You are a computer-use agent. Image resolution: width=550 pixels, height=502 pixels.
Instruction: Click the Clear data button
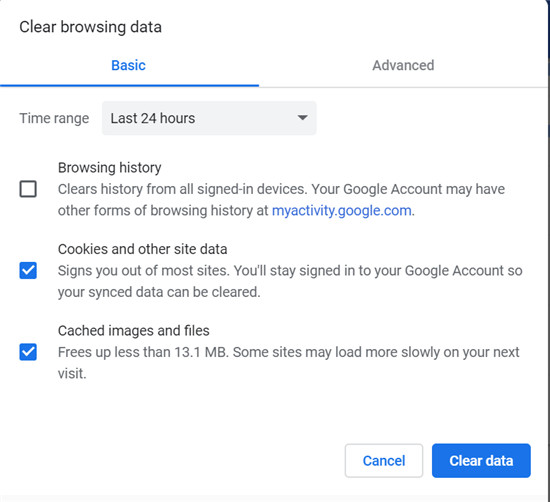[x=481, y=461]
